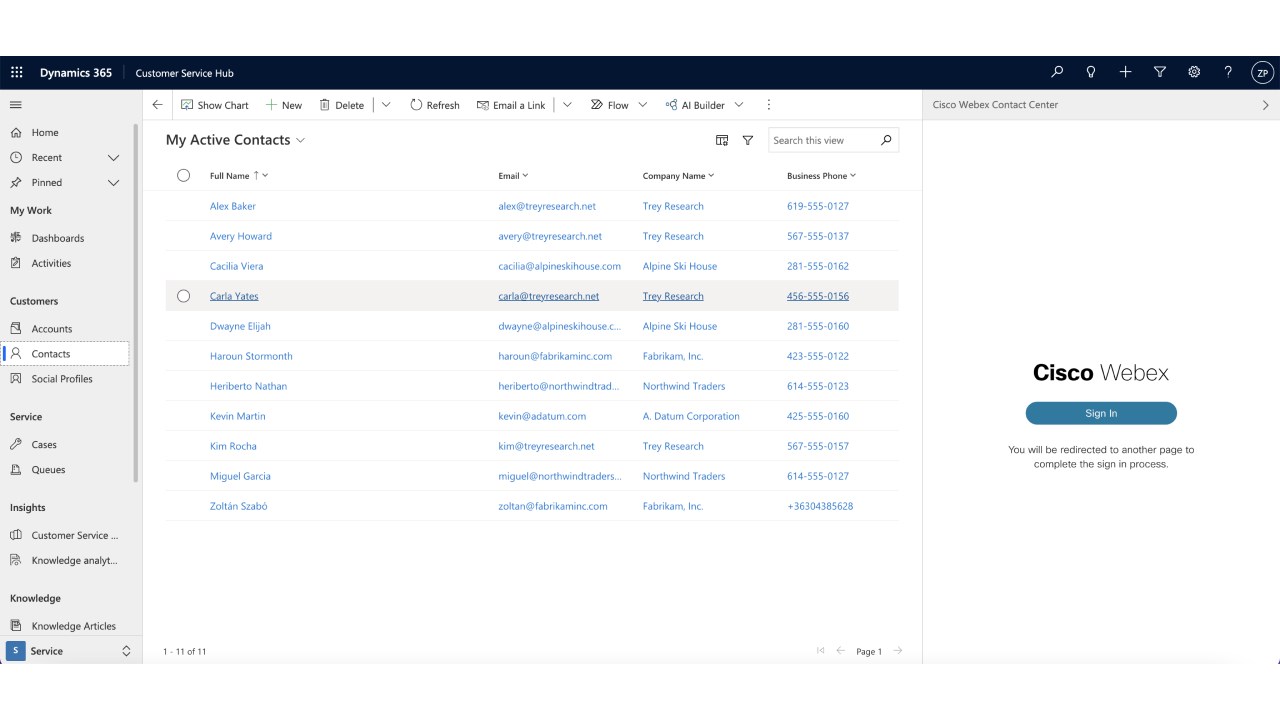The height and width of the screenshot is (720, 1280).
Task: Go to next page arrow
Action: [x=898, y=651]
